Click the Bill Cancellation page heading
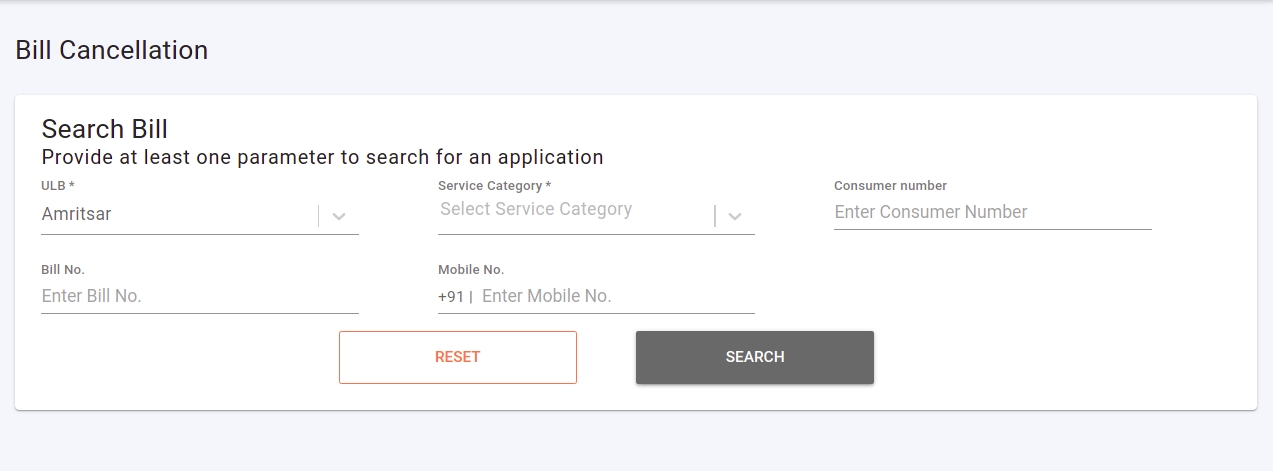 [x=112, y=50]
